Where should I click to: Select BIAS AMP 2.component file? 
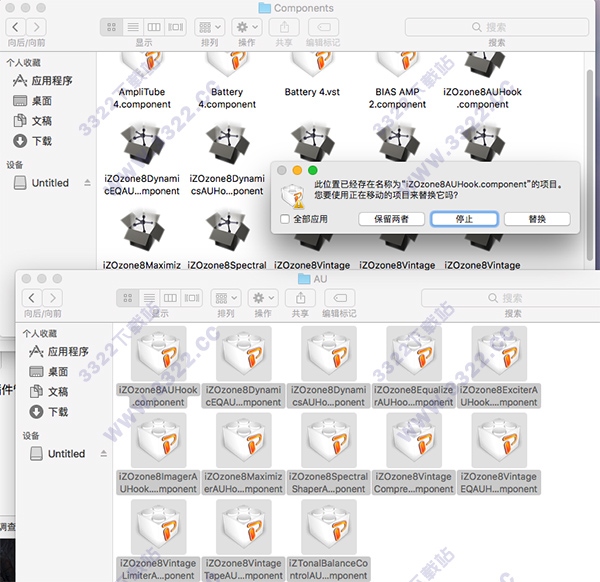click(x=397, y=81)
